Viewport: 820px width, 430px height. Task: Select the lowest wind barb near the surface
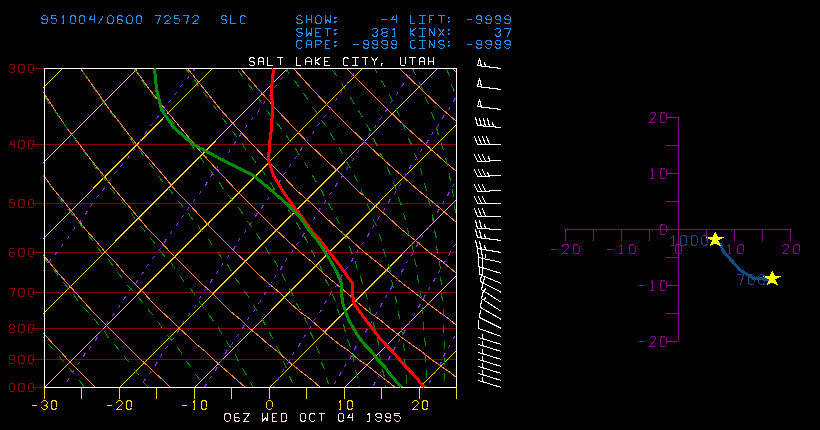tap(490, 380)
